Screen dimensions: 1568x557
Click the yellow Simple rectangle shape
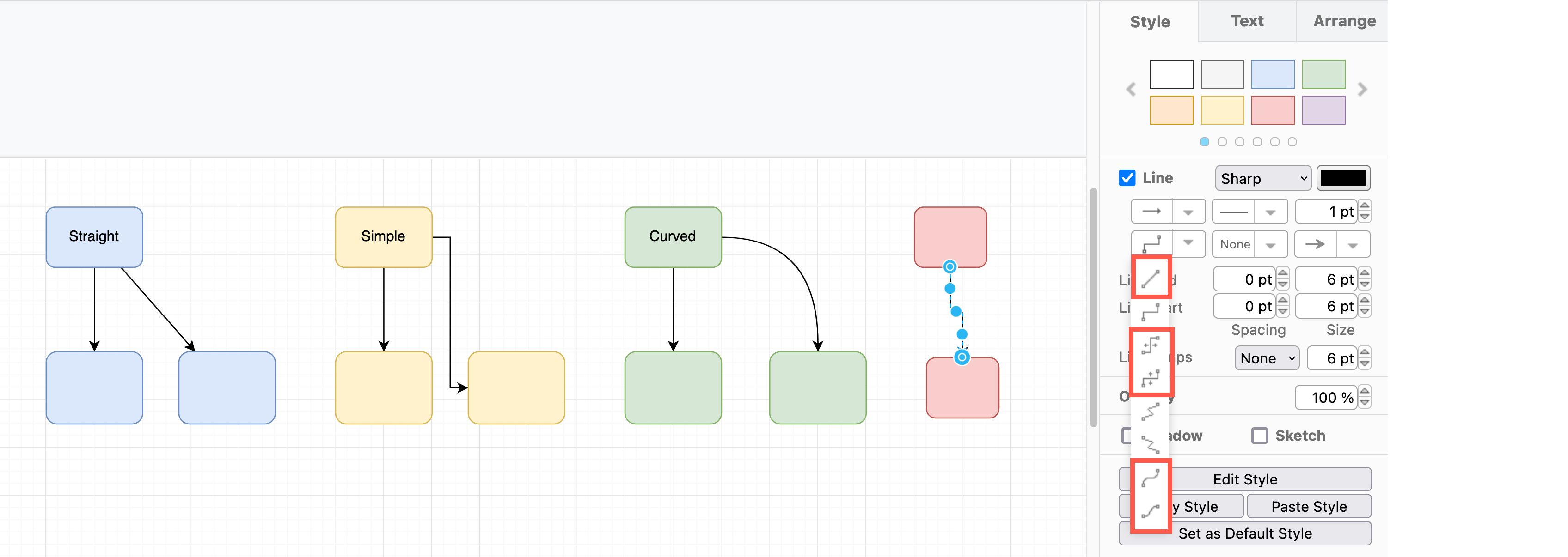point(383,236)
